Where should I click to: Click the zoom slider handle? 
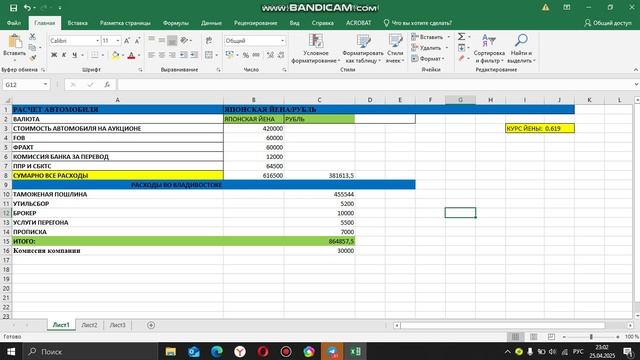tap(591, 337)
